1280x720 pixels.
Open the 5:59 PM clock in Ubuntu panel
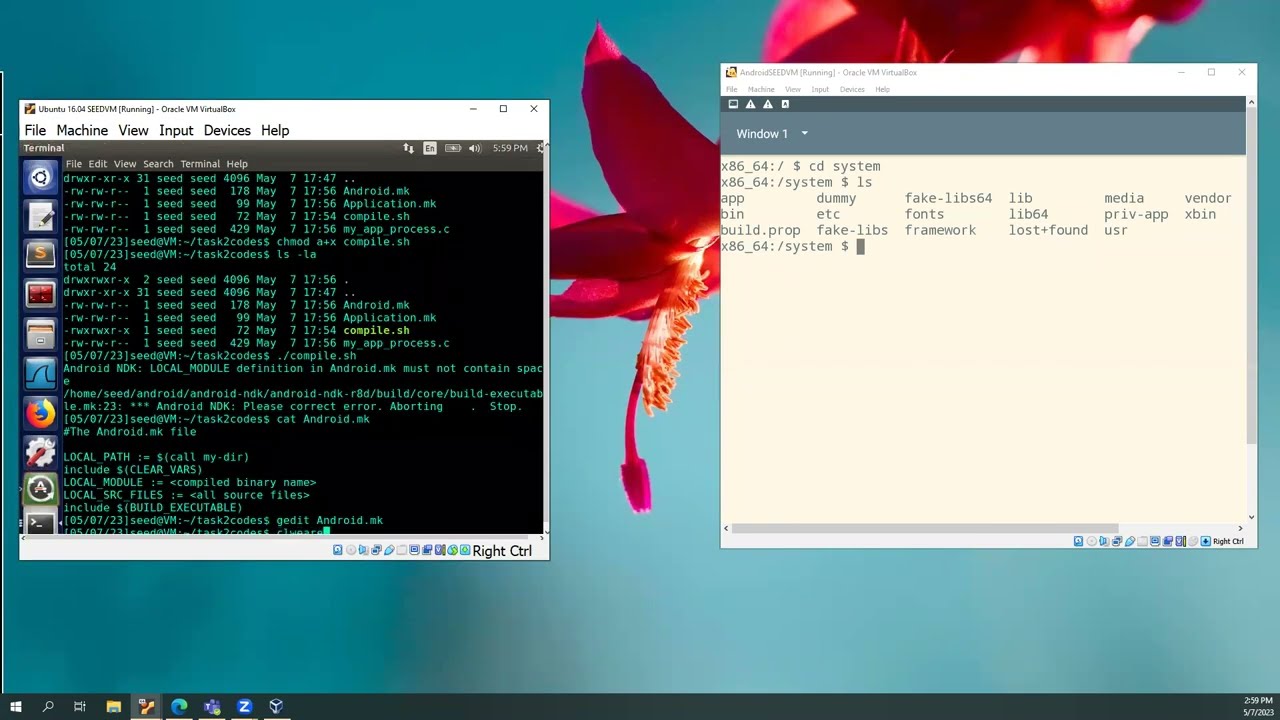click(x=510, y=148)
